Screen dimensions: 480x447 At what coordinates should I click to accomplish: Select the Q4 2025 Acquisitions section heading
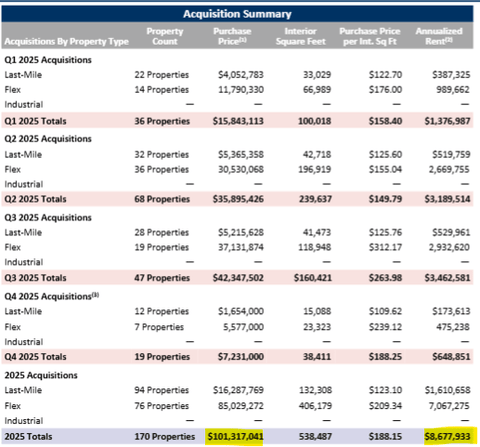pos(51,296)
